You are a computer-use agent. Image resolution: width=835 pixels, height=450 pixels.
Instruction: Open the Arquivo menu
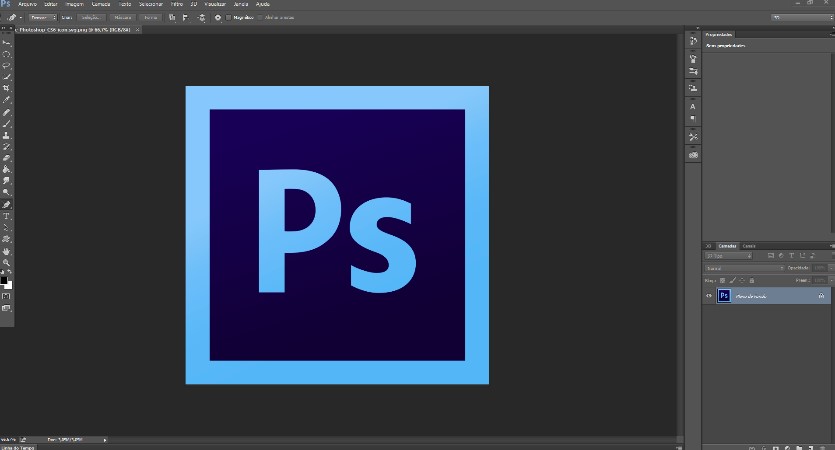pyautogui.click(x=27, y=4)
